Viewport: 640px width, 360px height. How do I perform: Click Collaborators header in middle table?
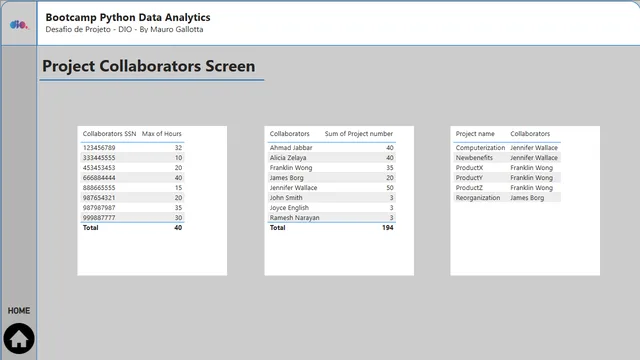coord(289,134)
